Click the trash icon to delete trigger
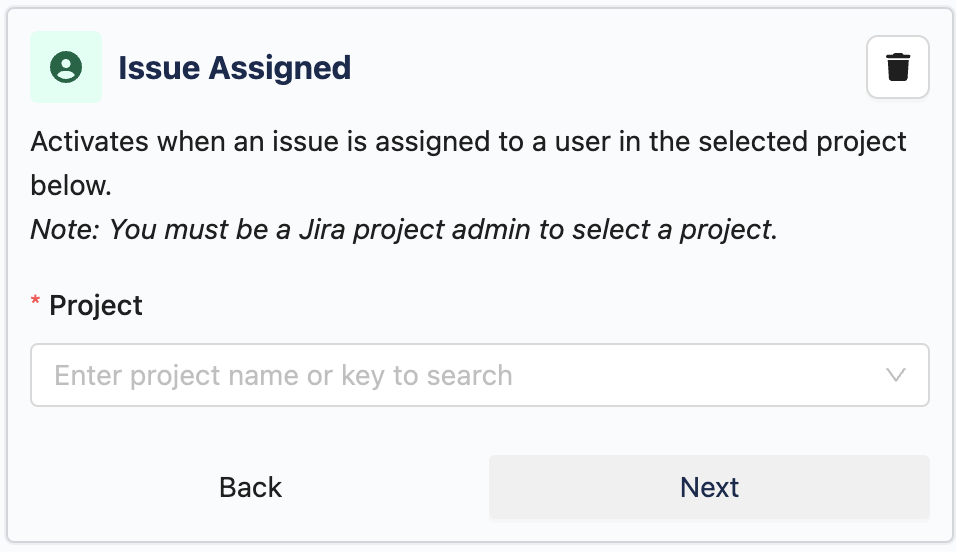Screen dimensions: 956x552 (x=898, y=68)
